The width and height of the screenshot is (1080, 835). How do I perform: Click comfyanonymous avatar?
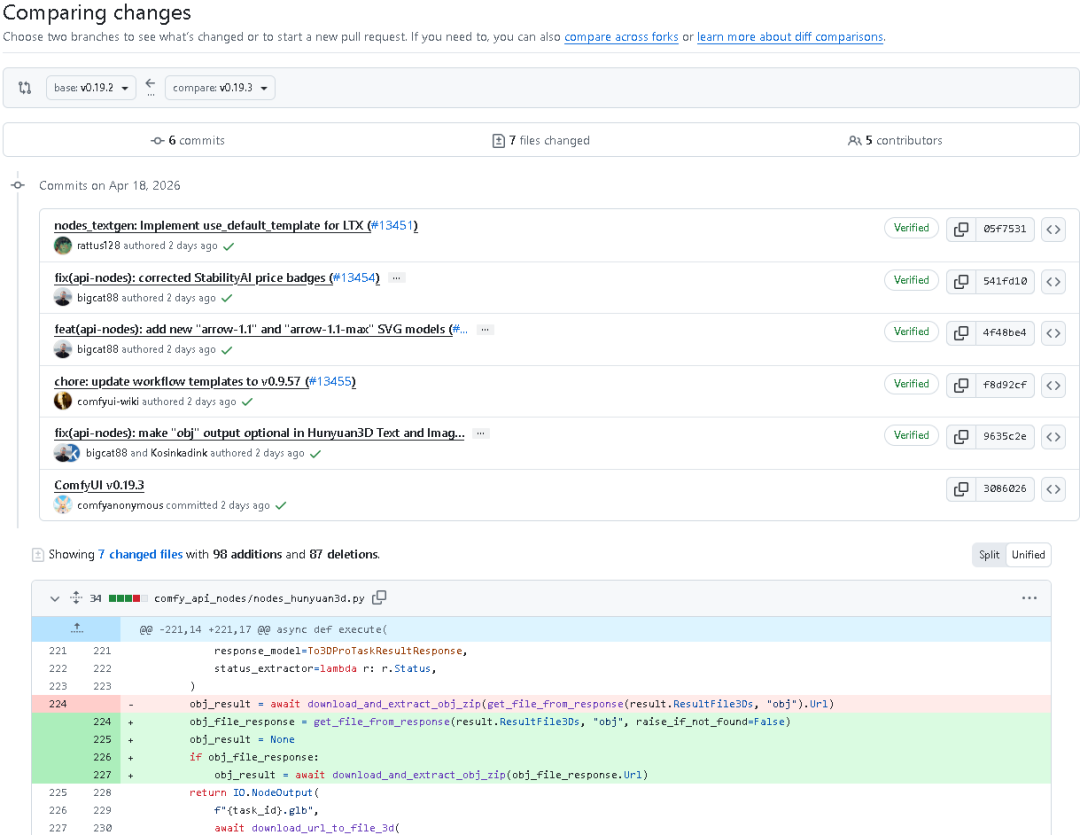coord(63,505)
